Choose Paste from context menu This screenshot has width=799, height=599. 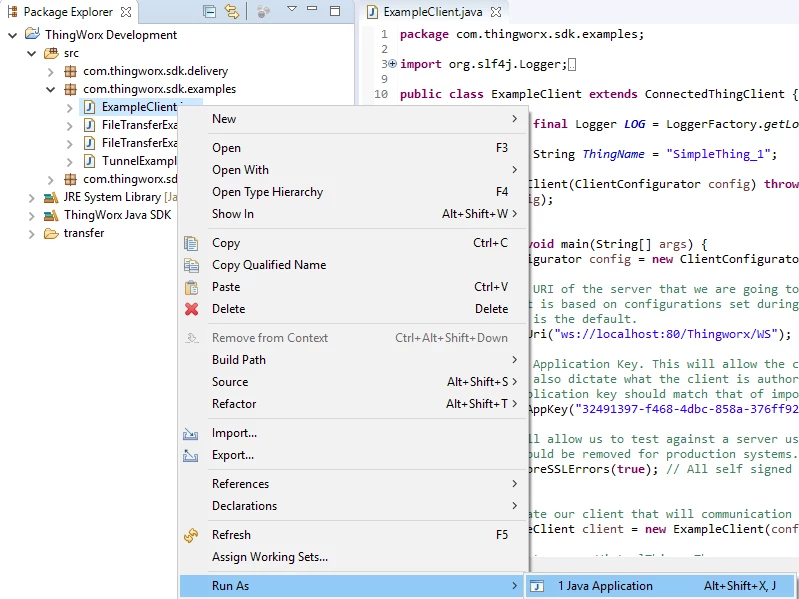point(353,287)
